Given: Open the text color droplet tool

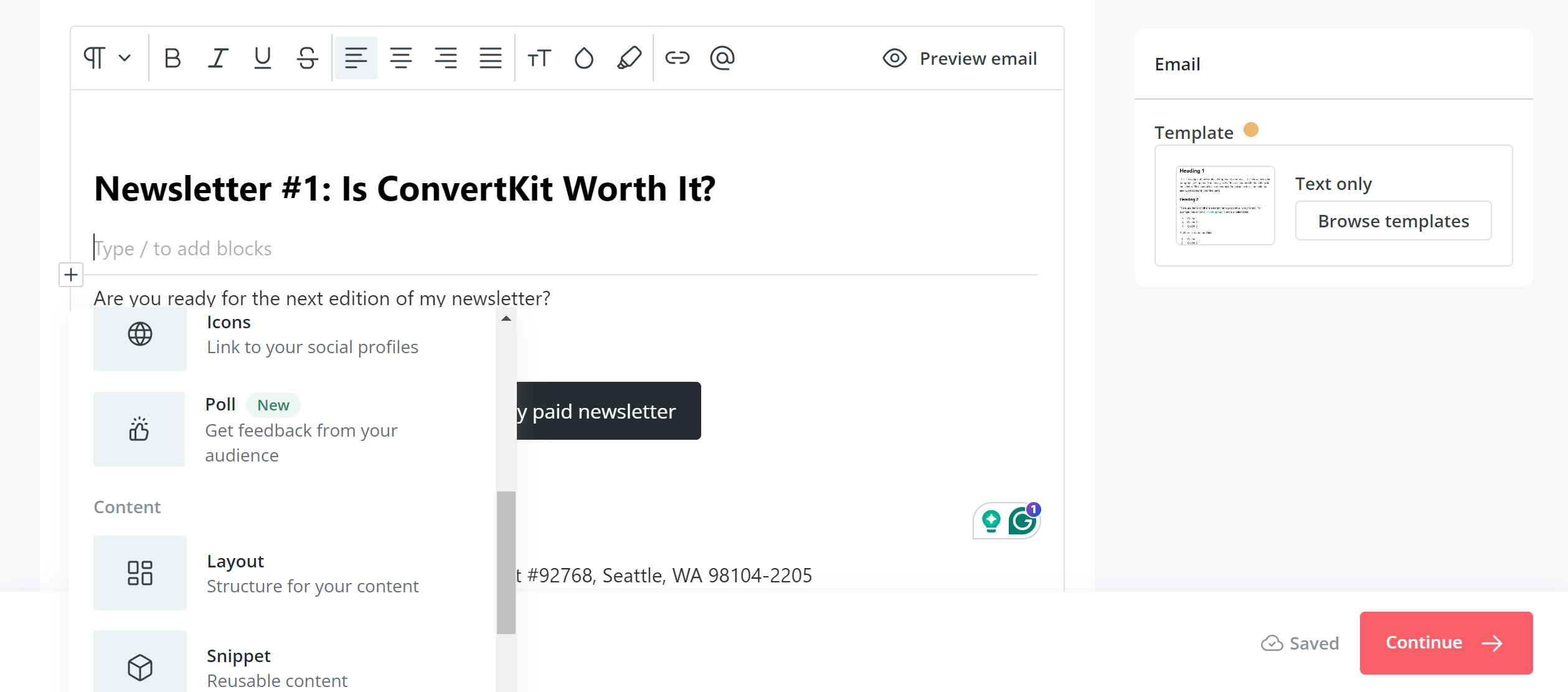Looking at the screenshot, I should 583,58.
